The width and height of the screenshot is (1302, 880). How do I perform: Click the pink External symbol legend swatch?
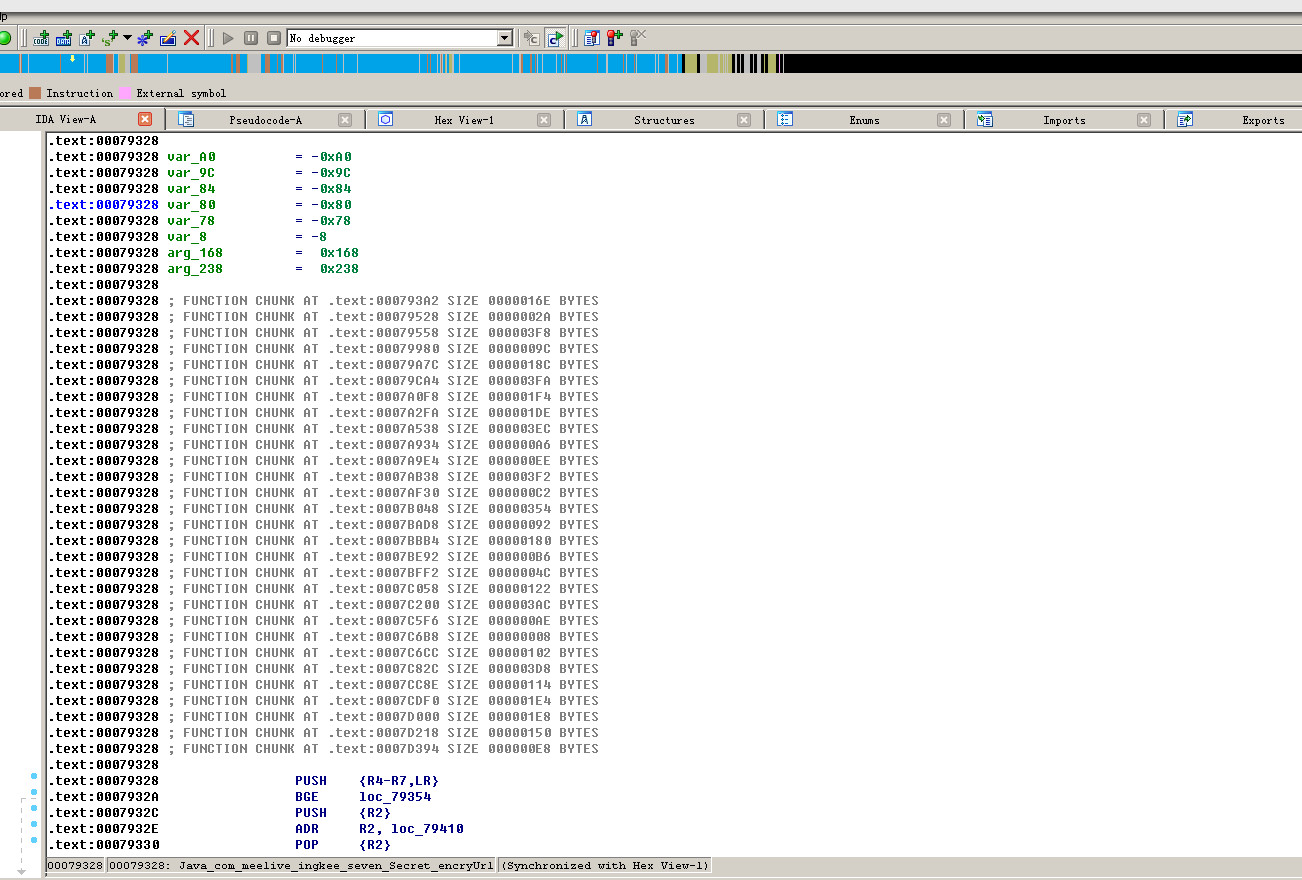pos(125,93)
